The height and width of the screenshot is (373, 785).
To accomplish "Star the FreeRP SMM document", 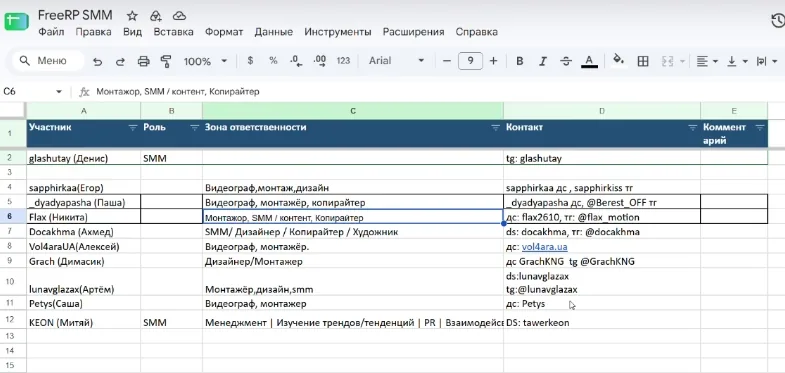I will 132,16.
